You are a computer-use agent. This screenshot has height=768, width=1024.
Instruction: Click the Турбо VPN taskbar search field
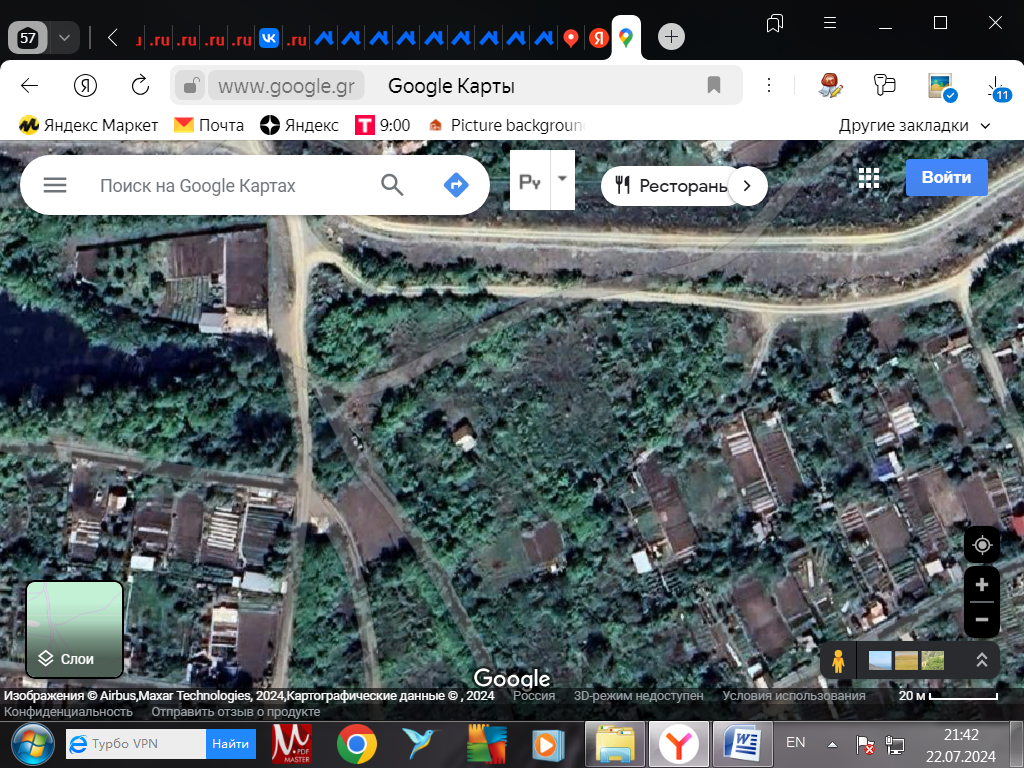(136, 744)
